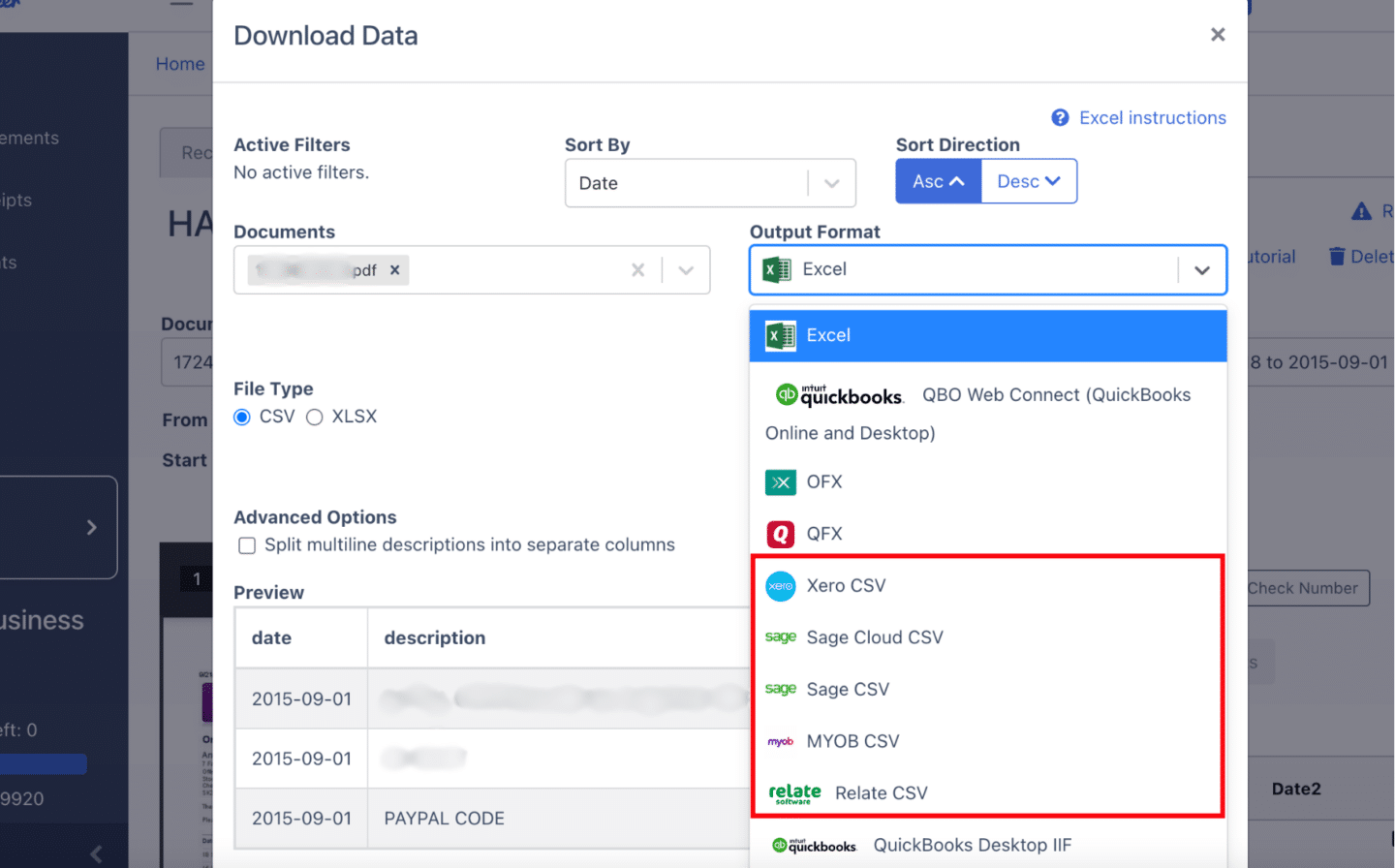Open the Sort By Date dropdown

(710, 183)
